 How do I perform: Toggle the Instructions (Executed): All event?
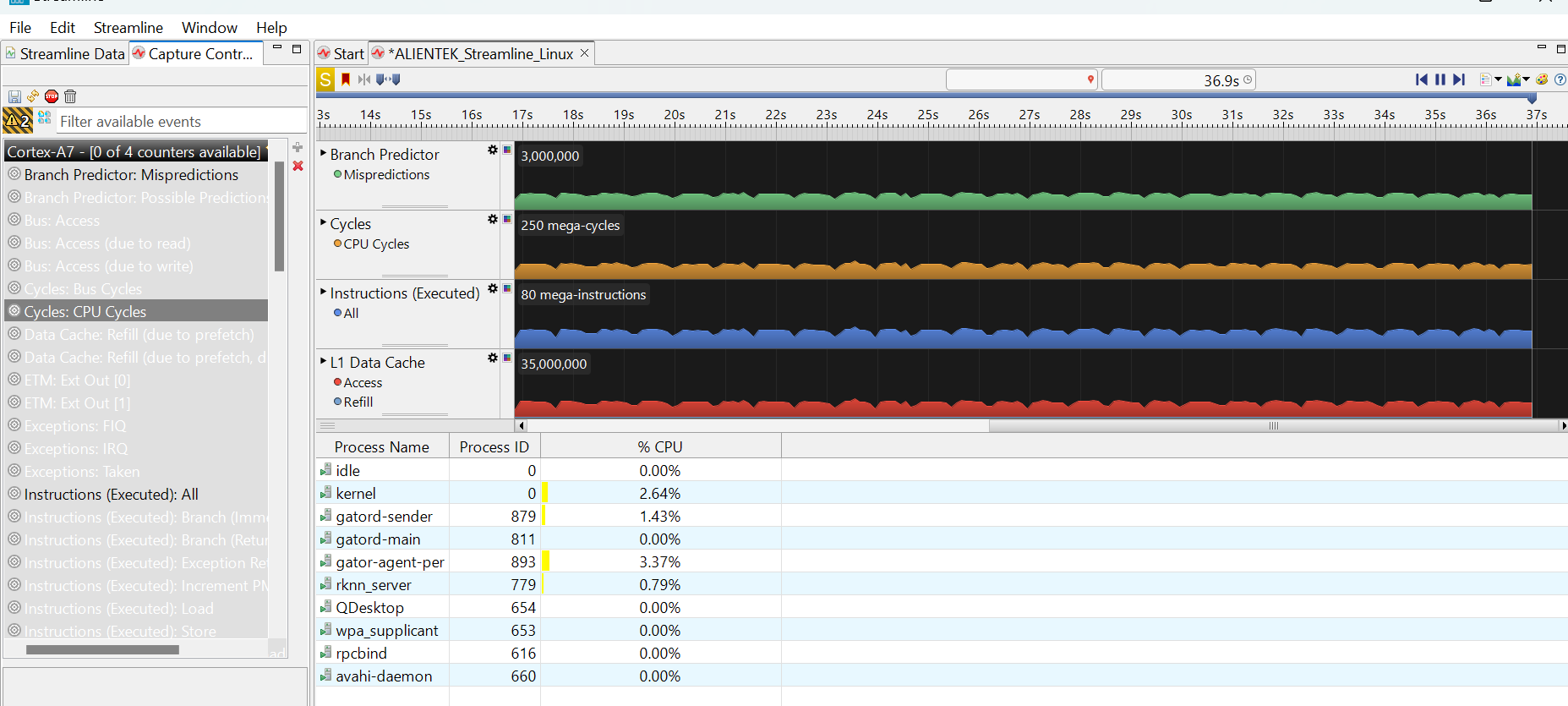click(111, 495)
